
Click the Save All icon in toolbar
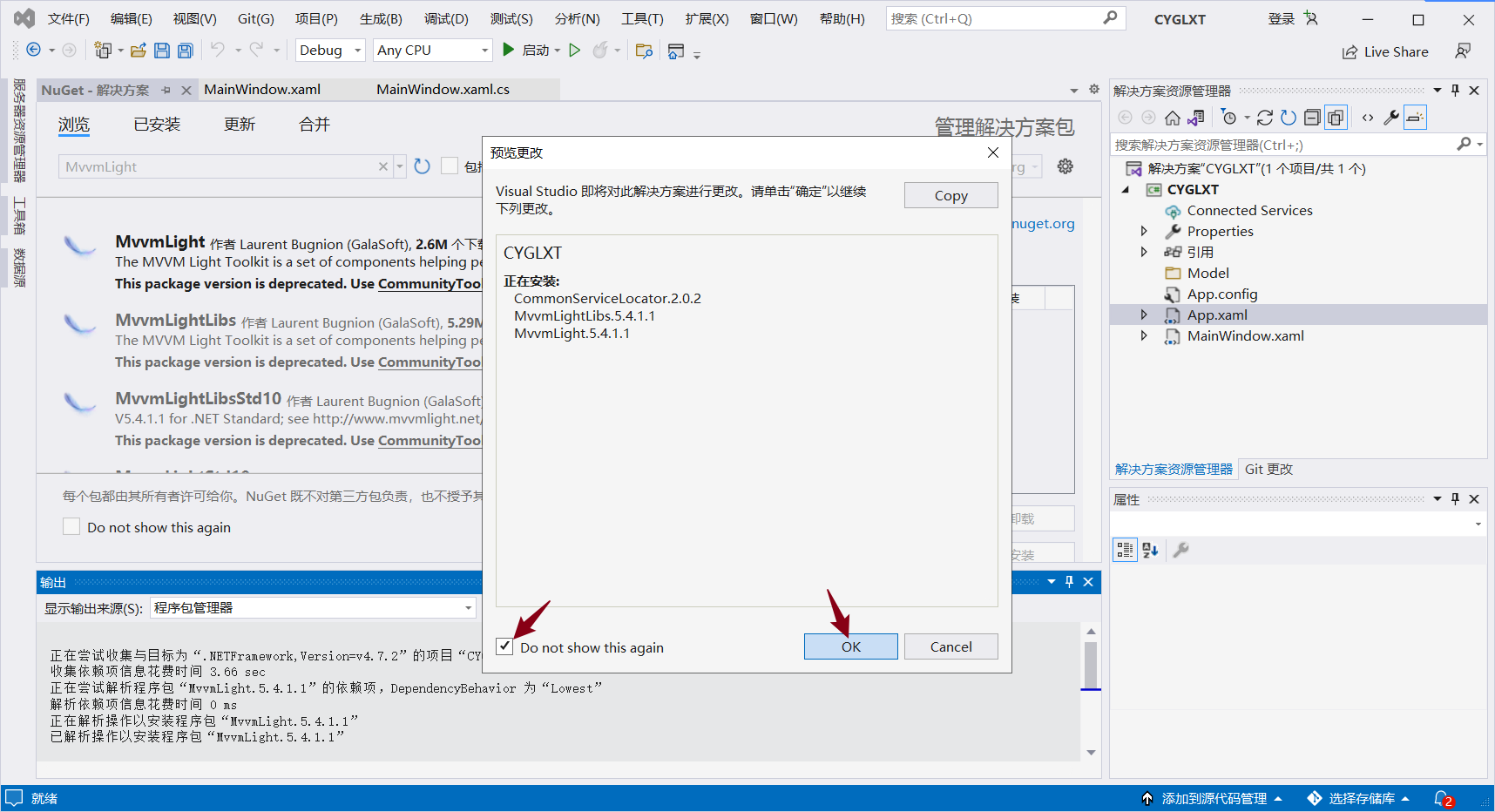point(186,51)
